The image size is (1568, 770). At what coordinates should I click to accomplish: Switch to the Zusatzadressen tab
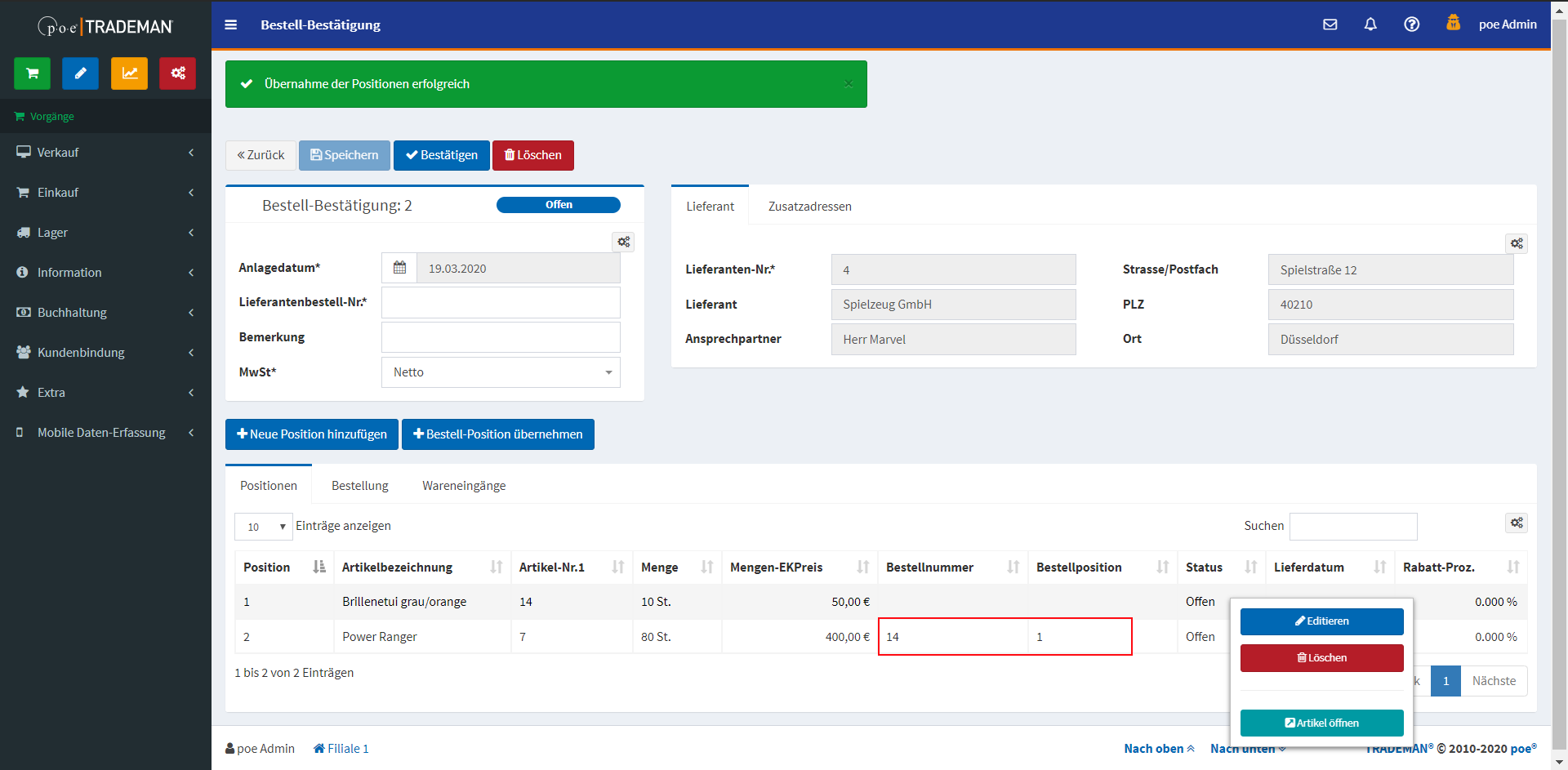[809, 207]
